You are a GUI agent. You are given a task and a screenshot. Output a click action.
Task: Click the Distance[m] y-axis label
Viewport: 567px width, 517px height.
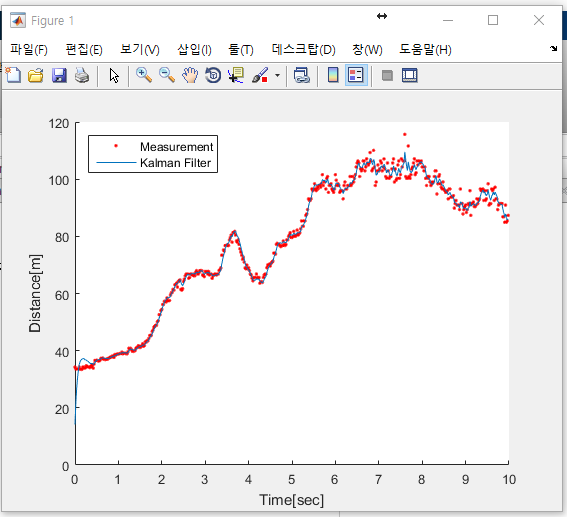coord(35,293)
